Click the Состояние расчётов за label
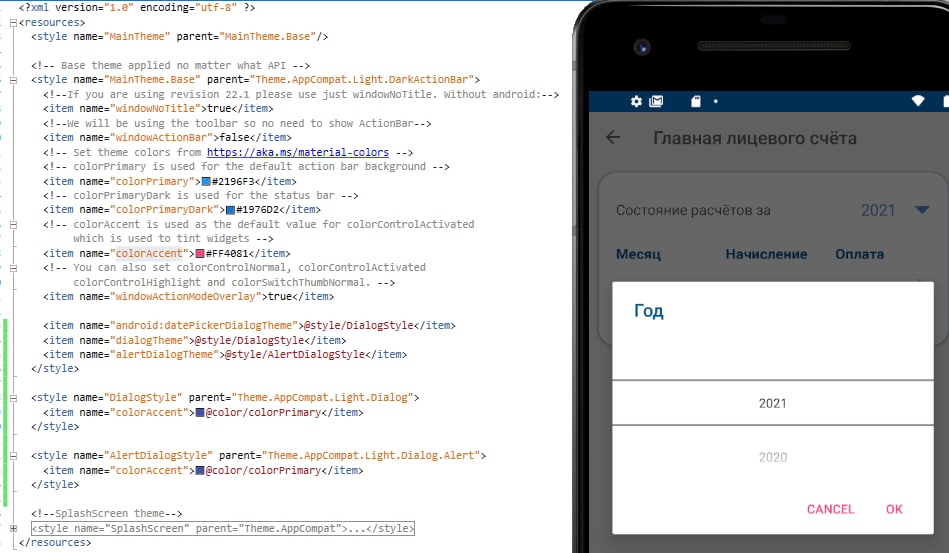Image resolution: width=949 pixels, height=553 pixels. click(x=693, y=211)
